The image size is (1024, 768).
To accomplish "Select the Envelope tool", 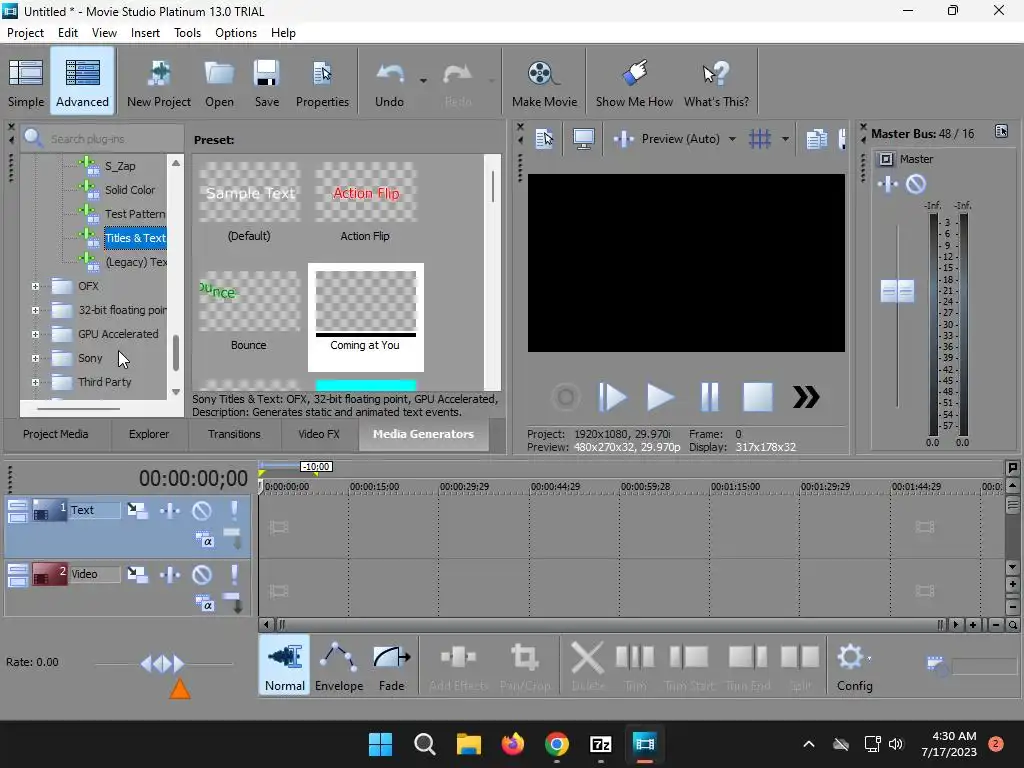I will [x=339, y=666].
